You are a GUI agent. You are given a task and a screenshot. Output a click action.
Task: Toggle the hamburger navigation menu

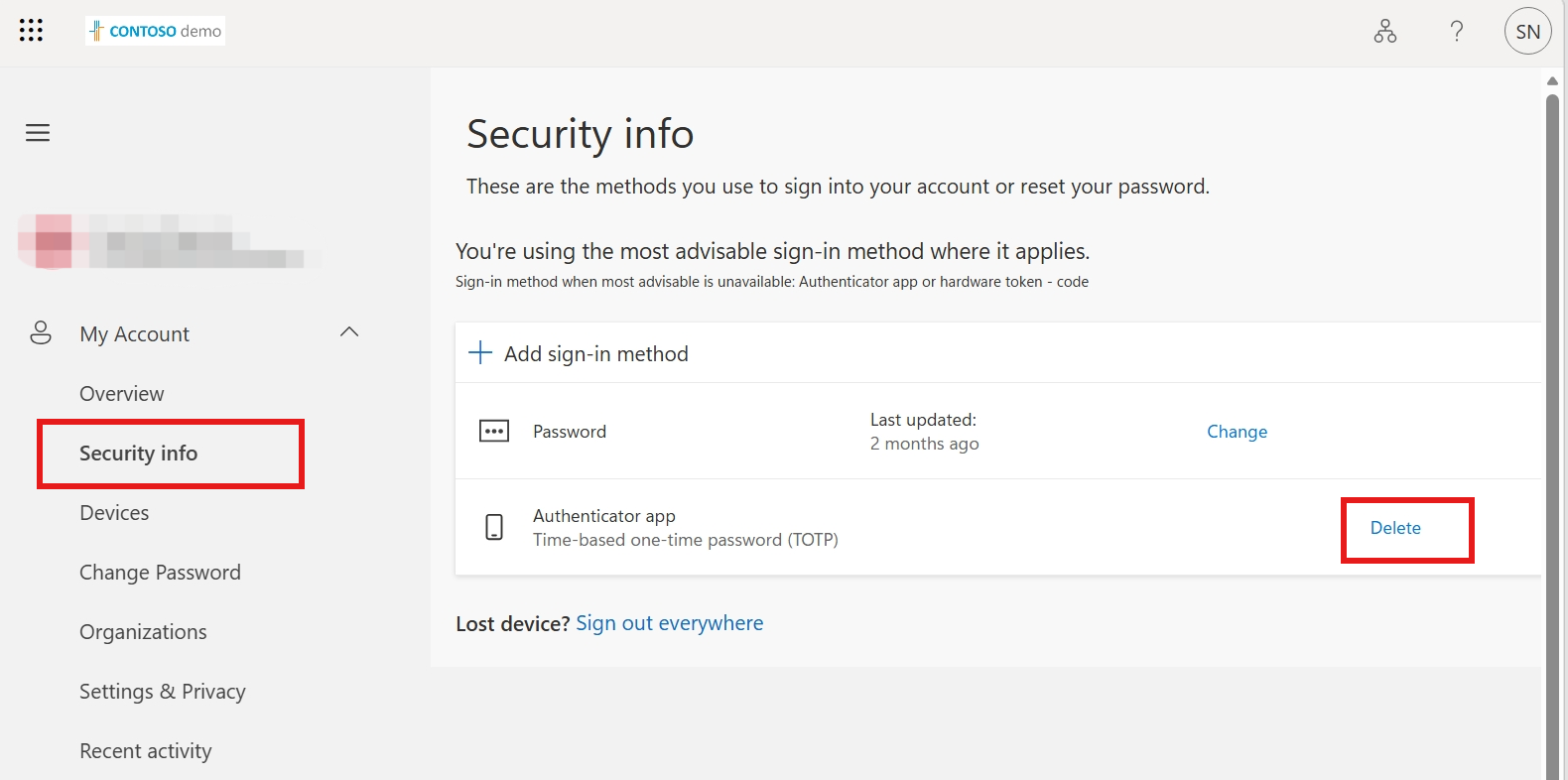38,133
